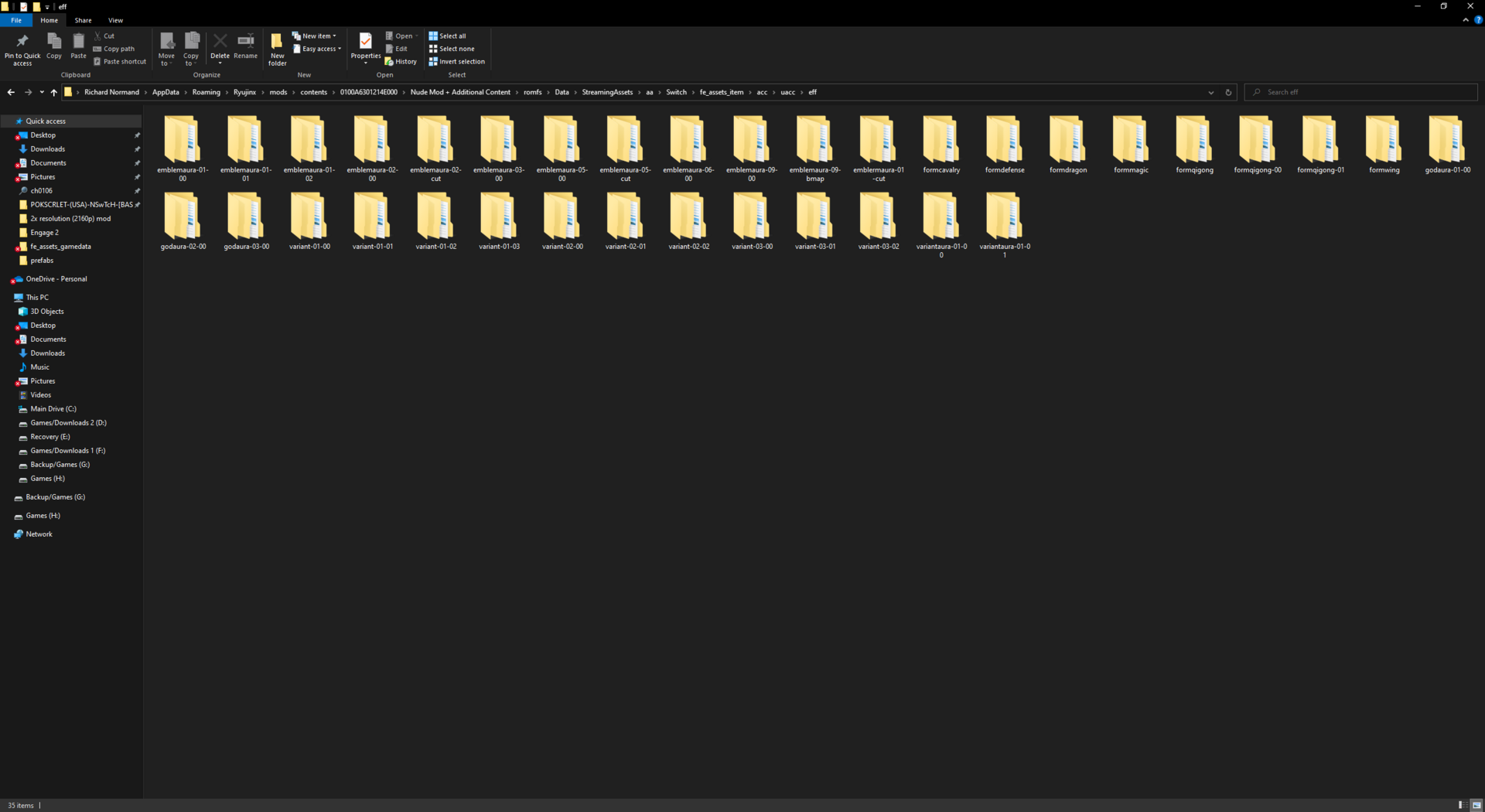
Task: Select This PC in navigation pane
Action: (37, 298)
